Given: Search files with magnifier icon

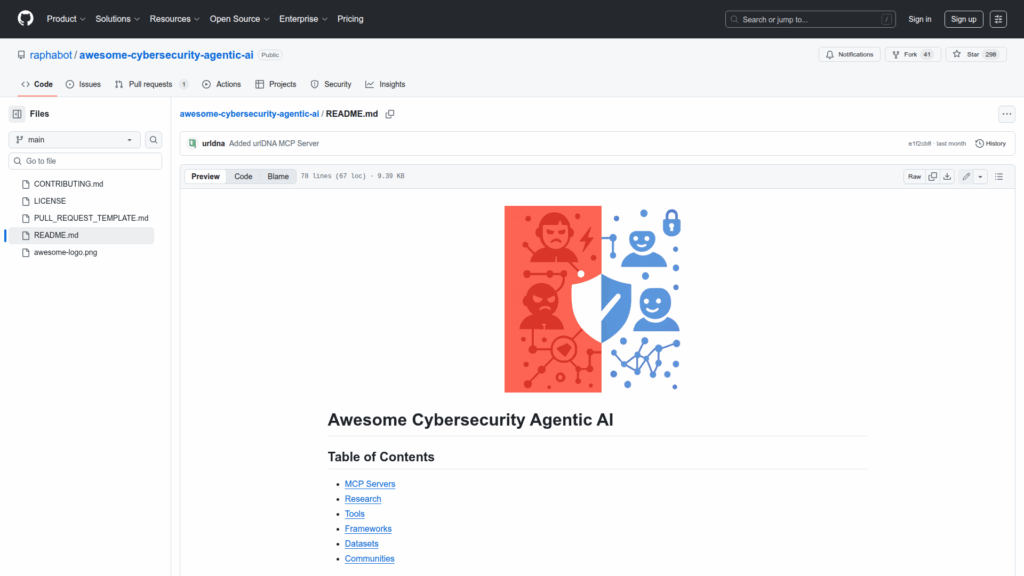Looking at the screenshot, I should point(154,140).
